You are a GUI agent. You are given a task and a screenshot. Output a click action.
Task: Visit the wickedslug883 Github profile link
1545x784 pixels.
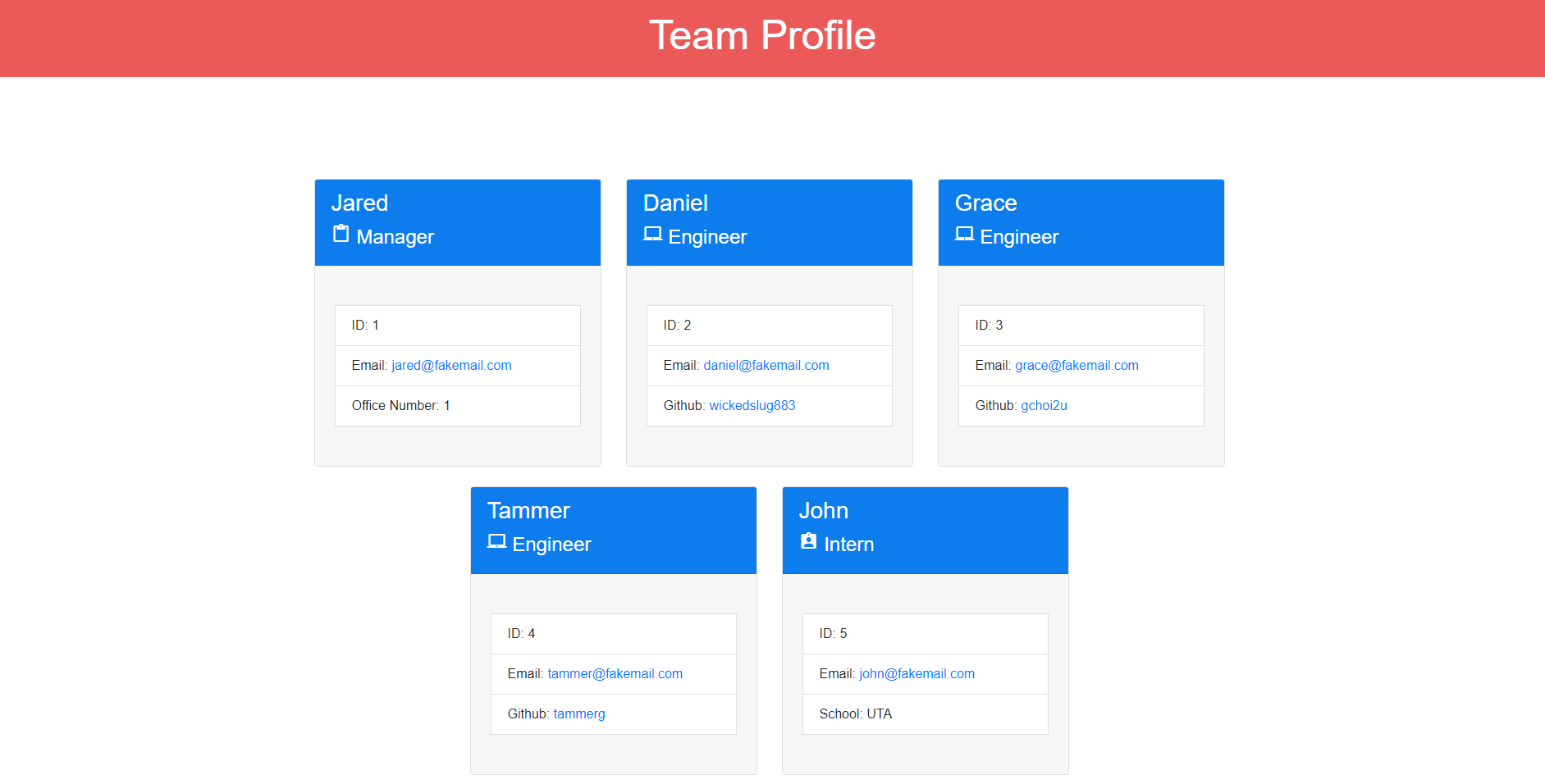[x=752, y=406]
